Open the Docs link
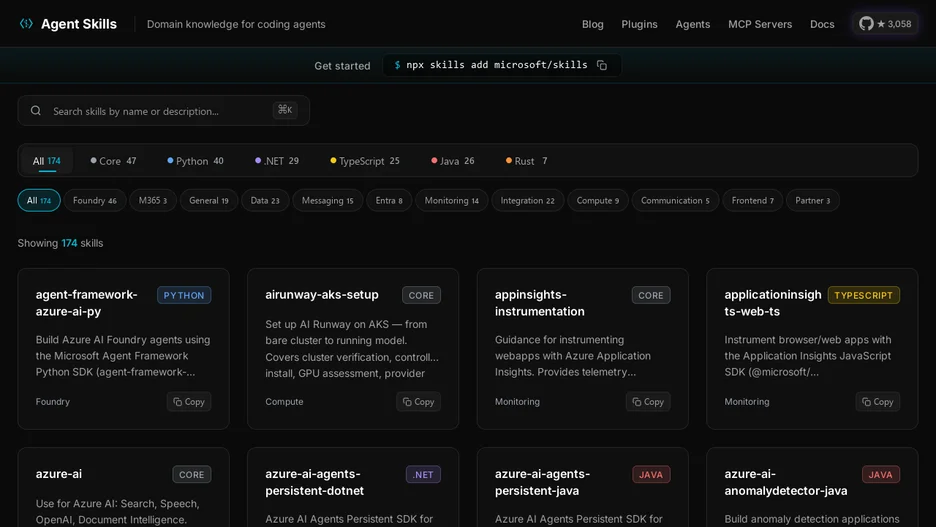Image resolution: width=936 pixels, height=527 pixels. tap(822, 24)
